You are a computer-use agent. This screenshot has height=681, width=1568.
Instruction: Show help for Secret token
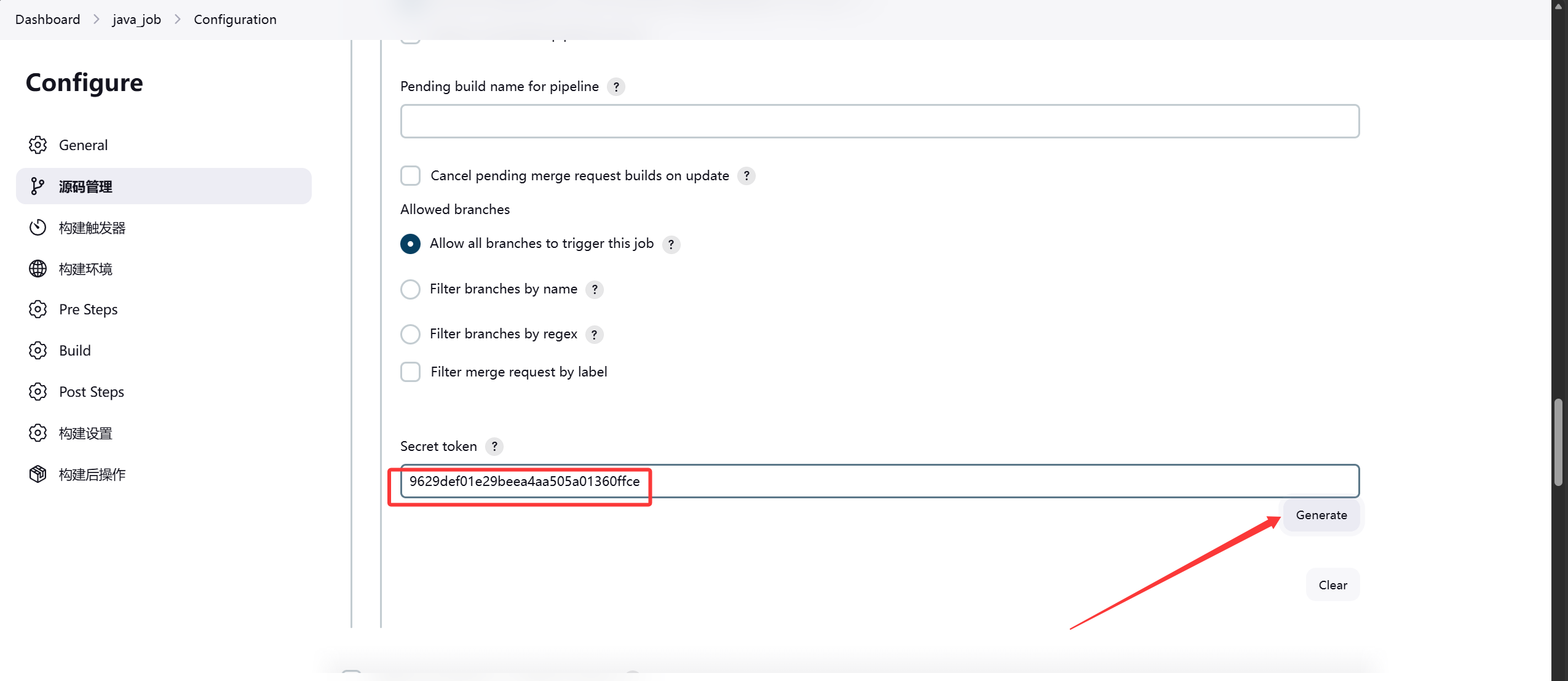click(x=494, y=447)
